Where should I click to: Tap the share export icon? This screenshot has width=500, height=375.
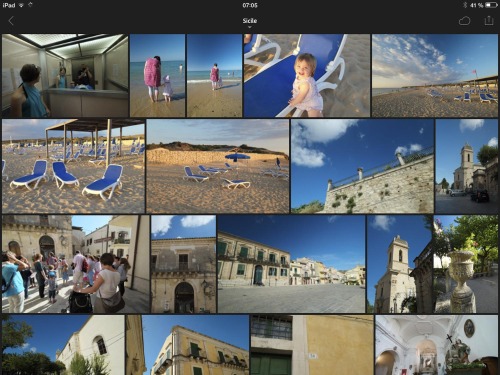click(x=489, y=20)
